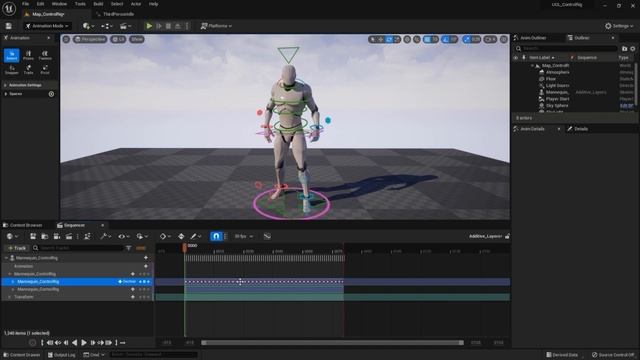This screenshot has width=640, height=360.
Task: Save the current level with the disk icon
Action: tap(9, 26)
